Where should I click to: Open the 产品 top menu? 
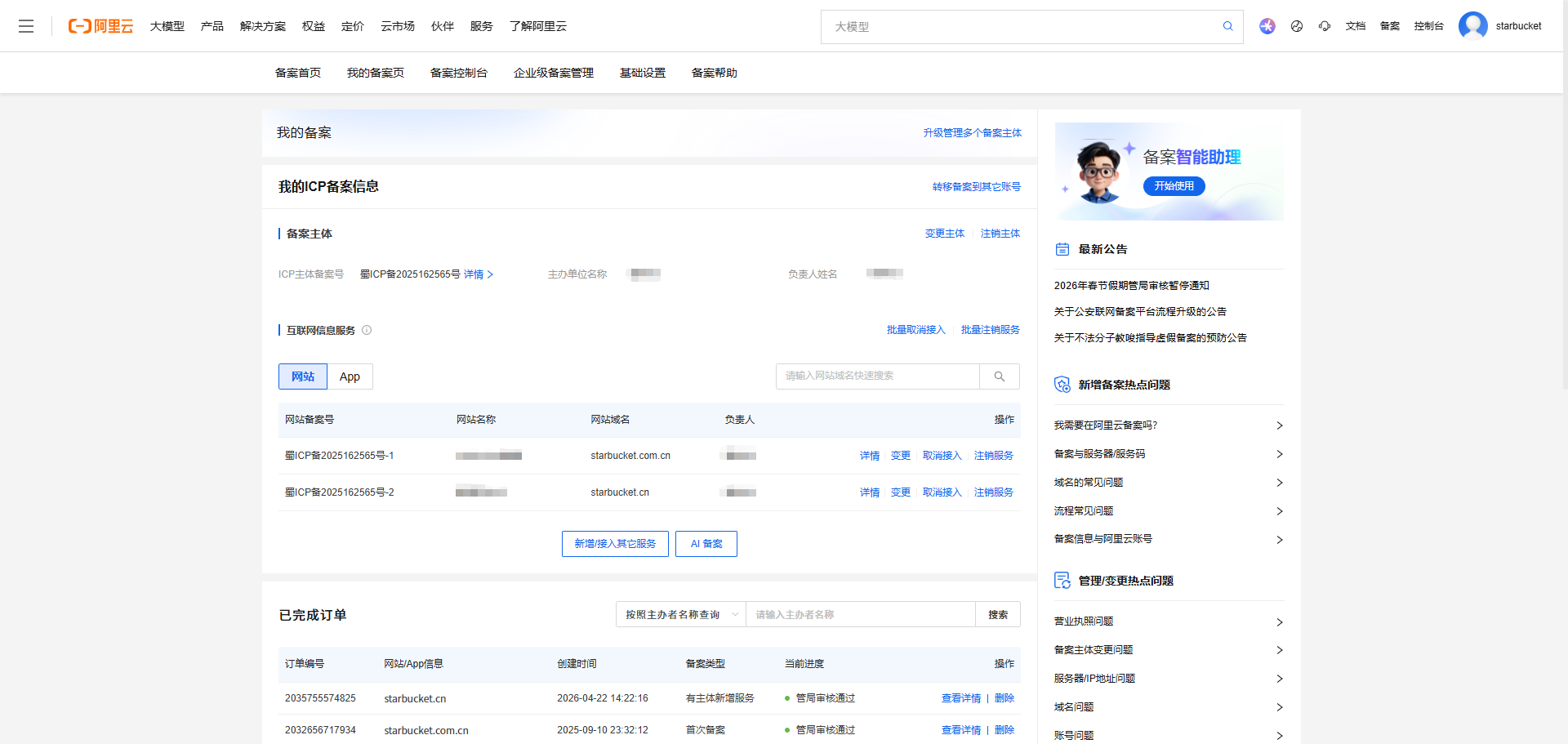coord(212,26)
